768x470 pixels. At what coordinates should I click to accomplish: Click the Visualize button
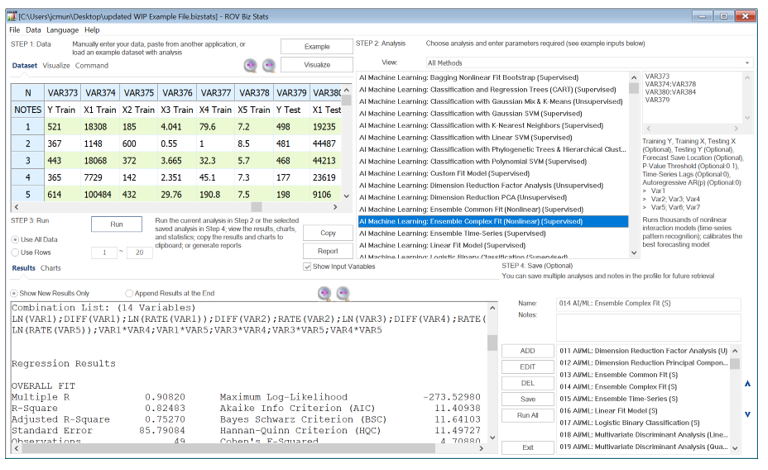(317, 65)
